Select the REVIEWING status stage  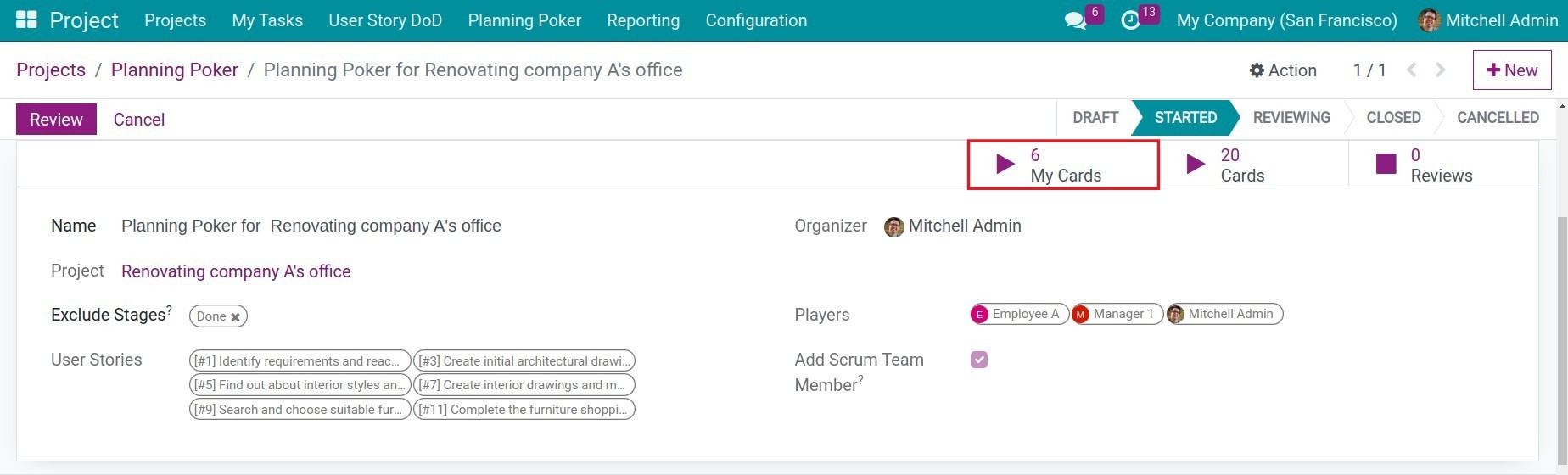[x=1291, y=117]
